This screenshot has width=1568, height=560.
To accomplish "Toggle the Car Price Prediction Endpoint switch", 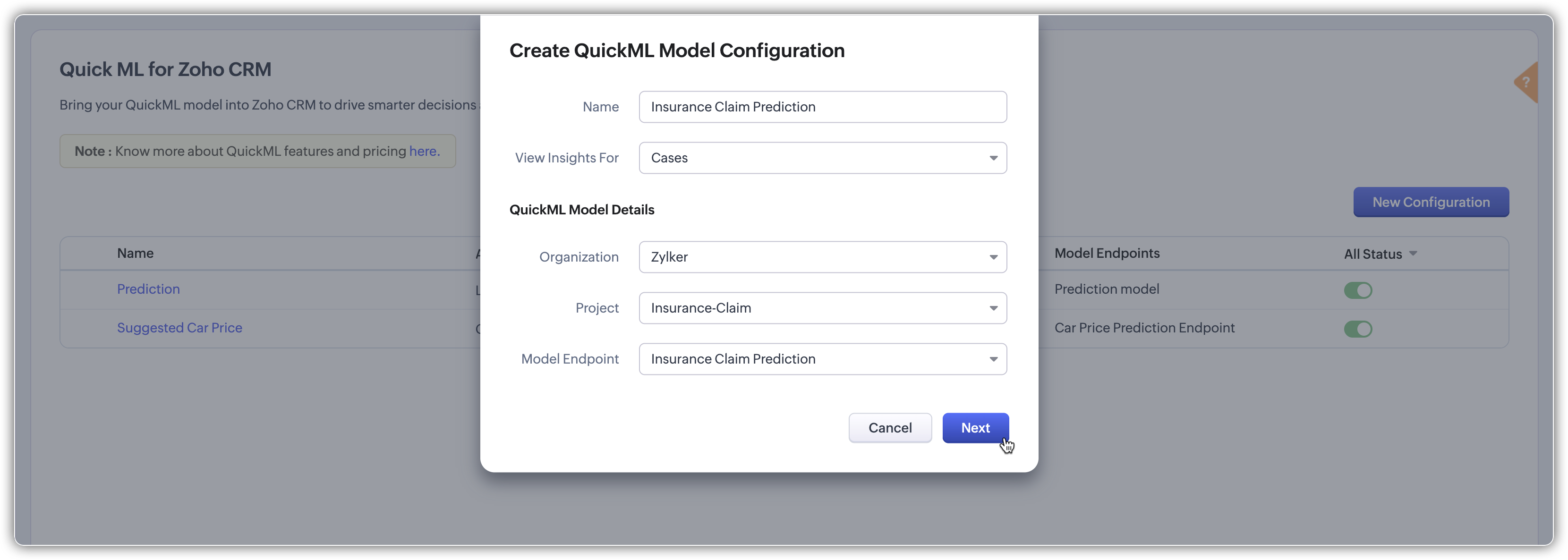I will click(1357, 329).
